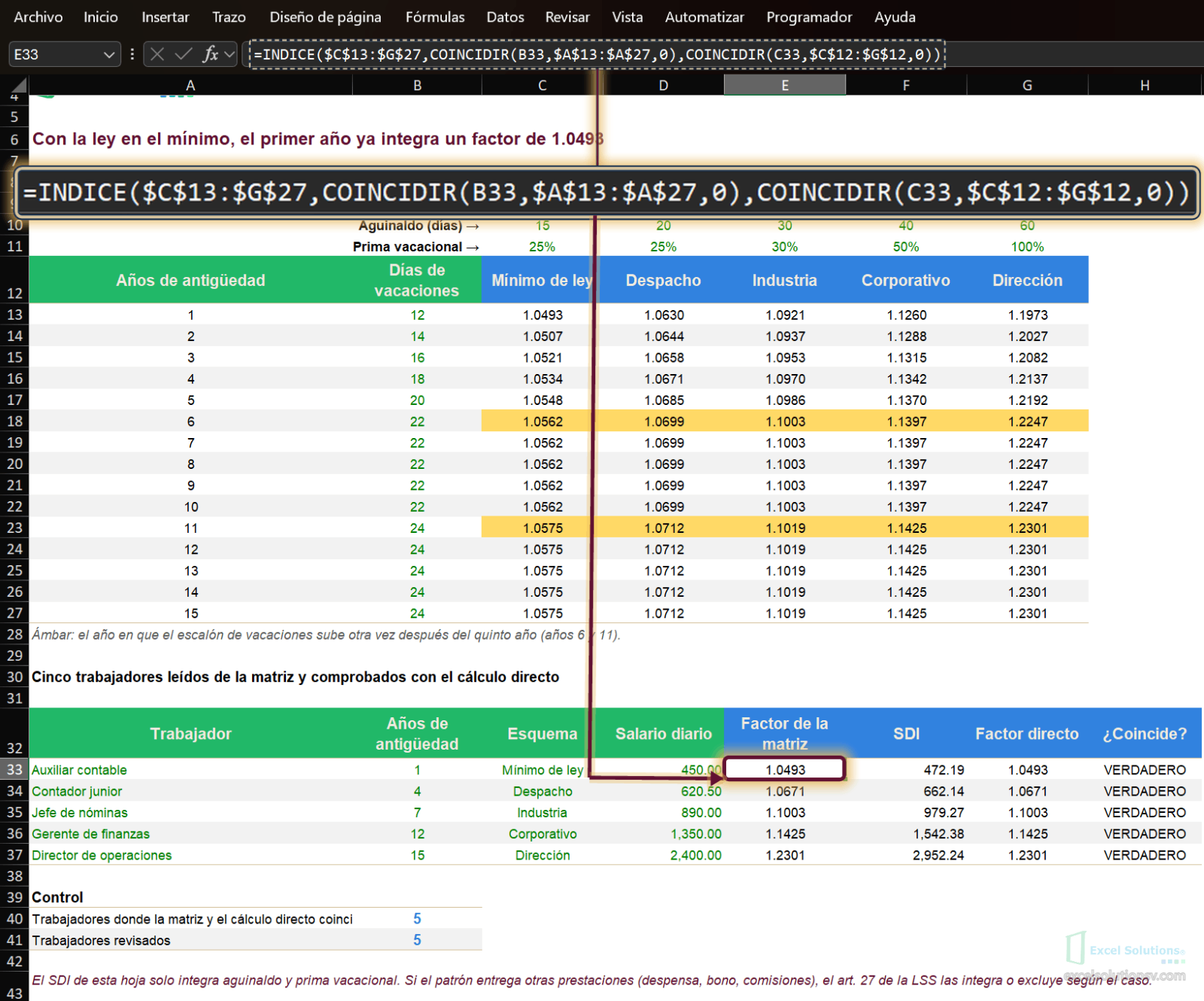
Task: Click the '¿Coincide?' header cell
Action: [x=1145, y=733]
